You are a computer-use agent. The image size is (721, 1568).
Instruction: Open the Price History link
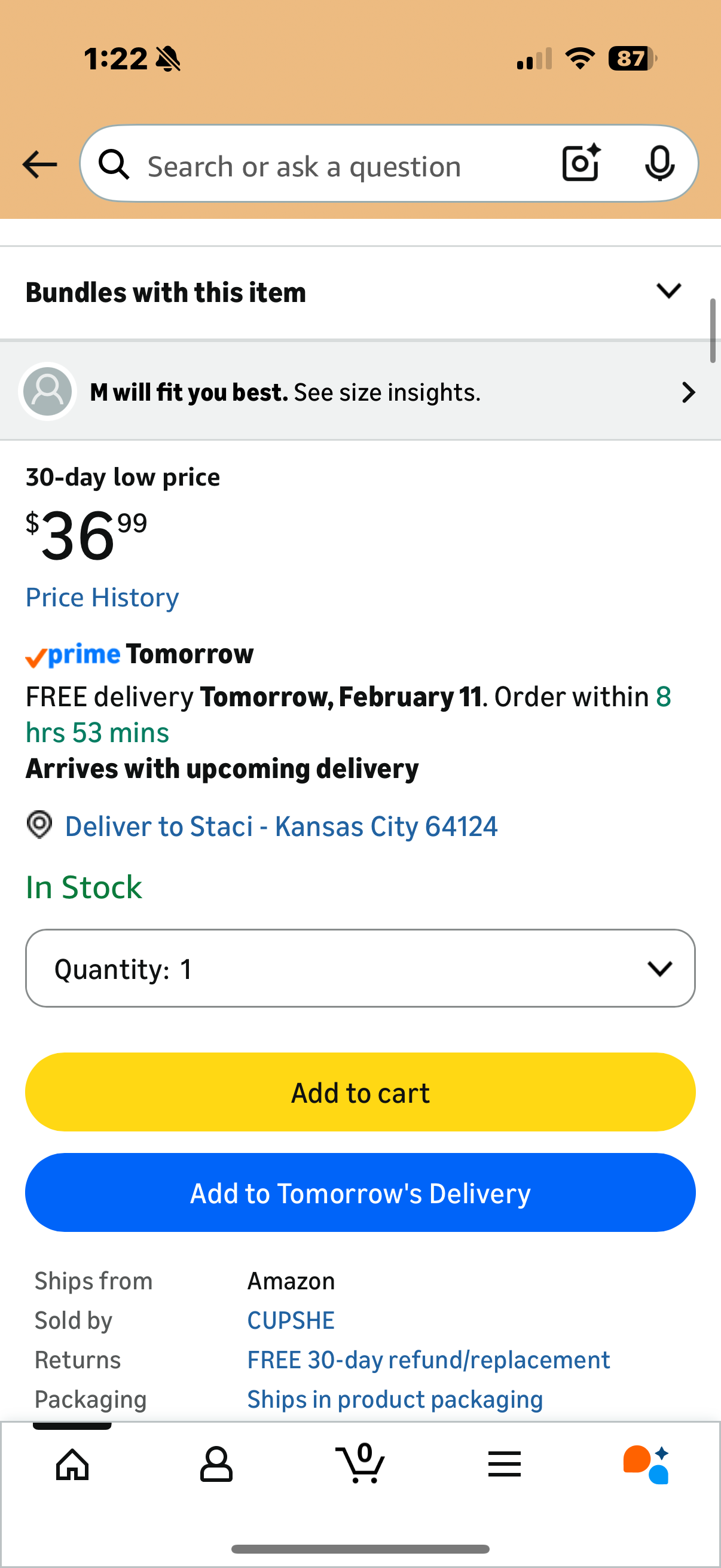coord(102,598)
